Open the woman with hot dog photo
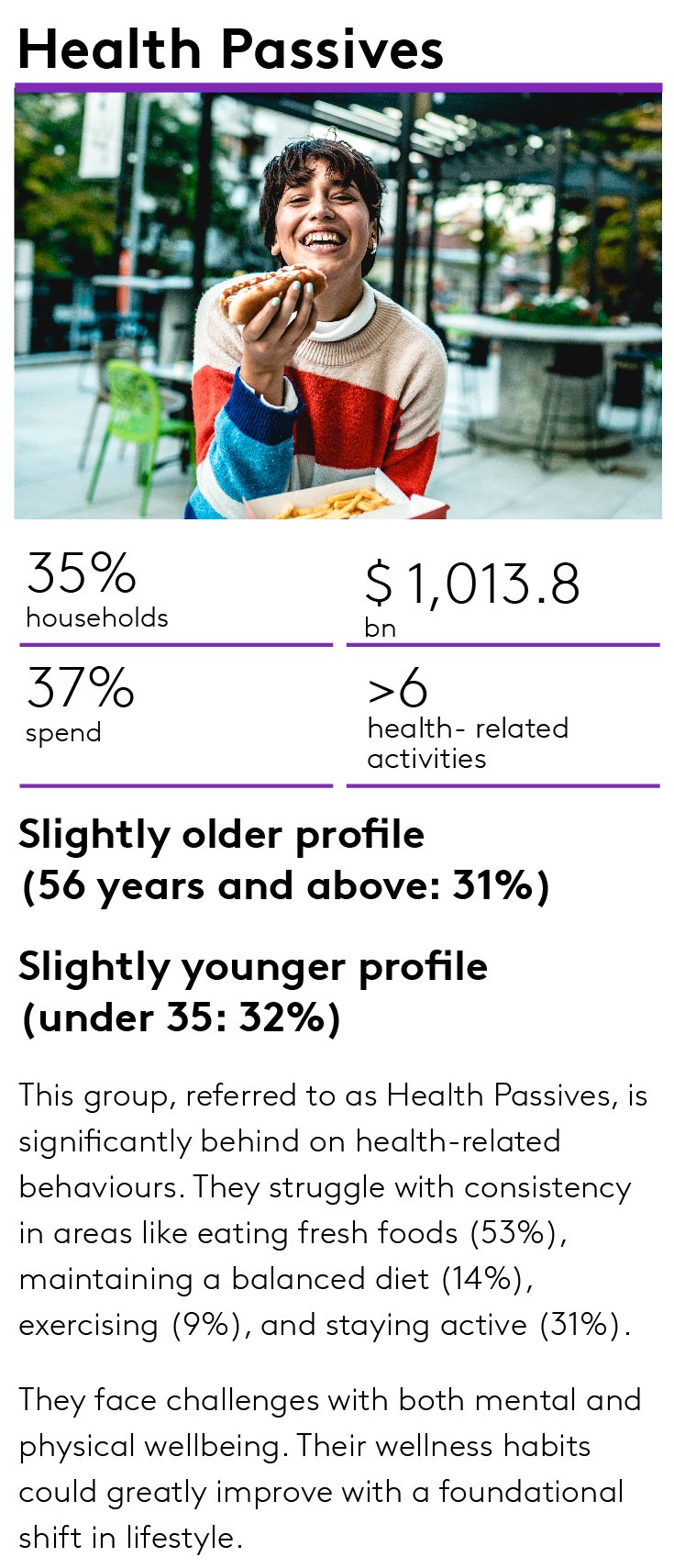Image resolution: width=674 pixels, height=1568 pixels. (337, 306)
